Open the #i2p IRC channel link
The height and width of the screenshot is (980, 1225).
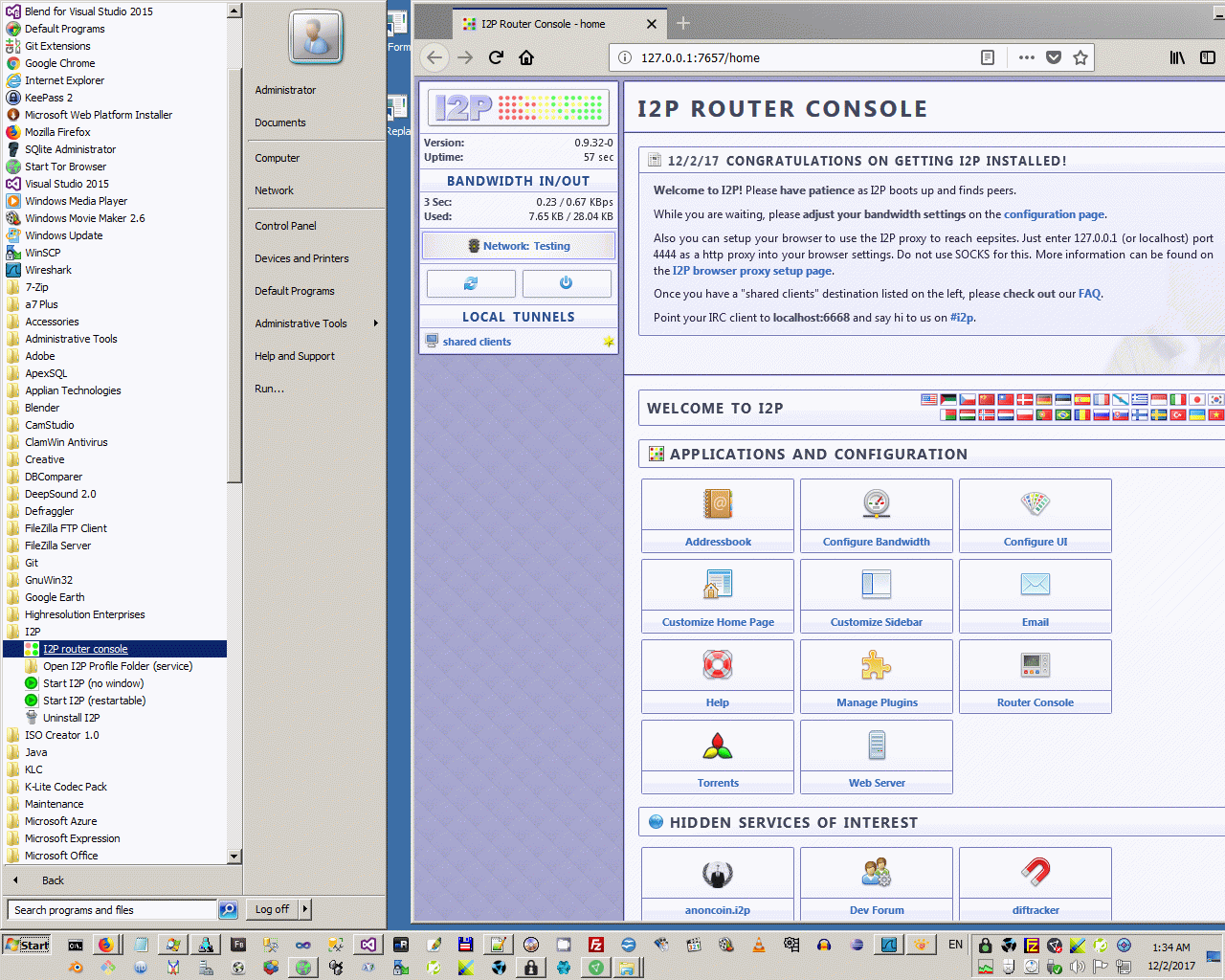962,318
